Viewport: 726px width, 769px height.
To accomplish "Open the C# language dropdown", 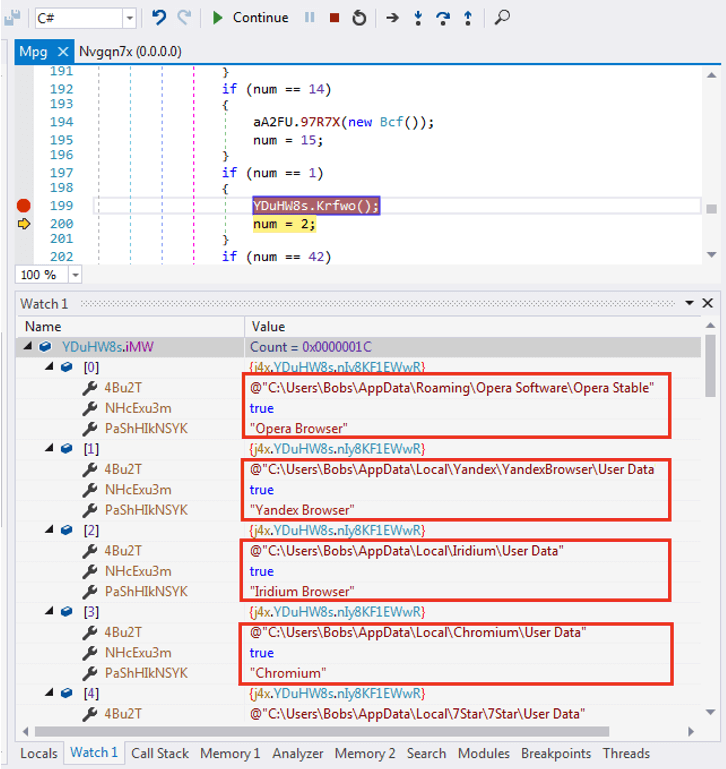I will click(129, 18).
